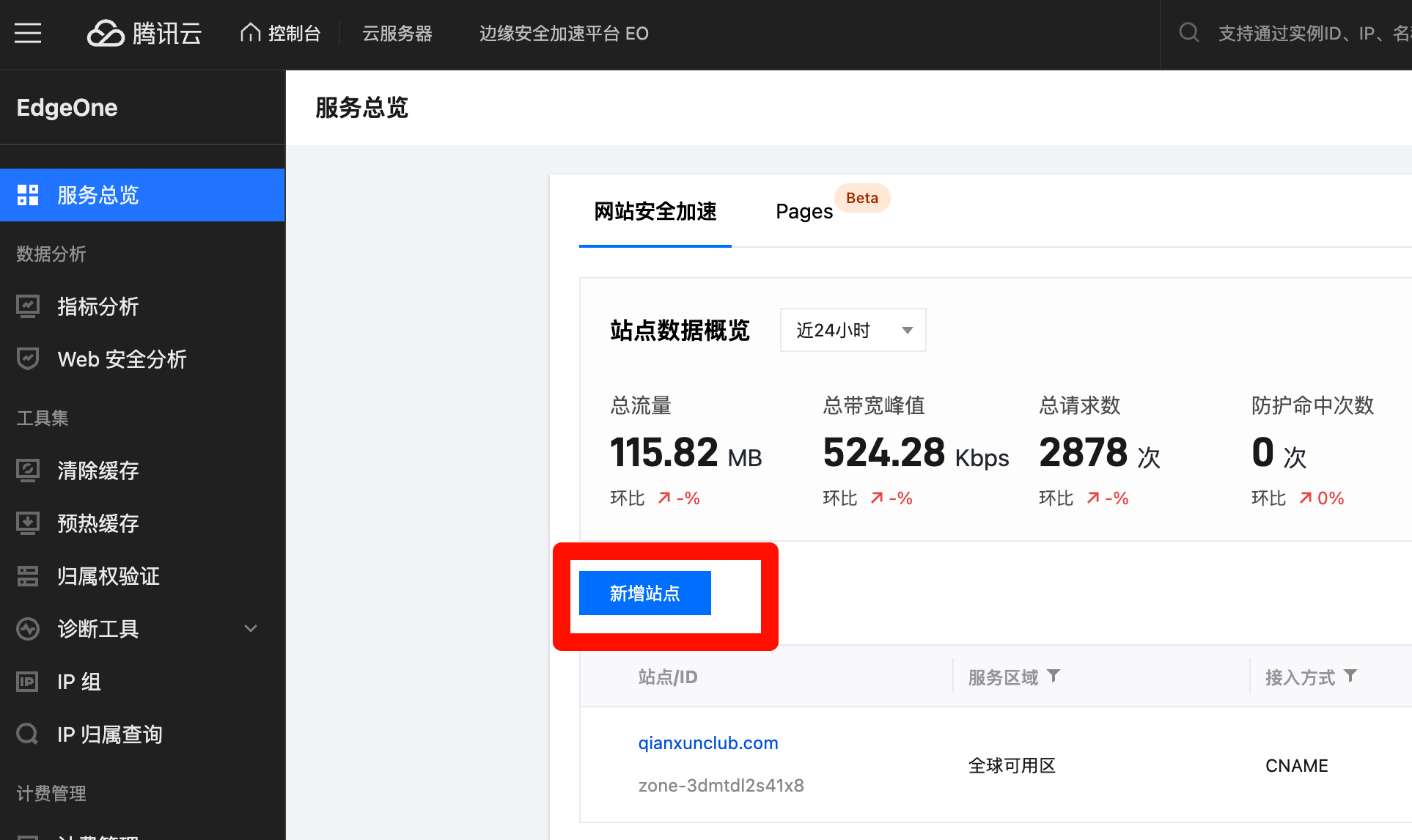The width and height of the screenshot is (1412, 840).
Task: Switch to the Pages tab
Action: point(804,212)
